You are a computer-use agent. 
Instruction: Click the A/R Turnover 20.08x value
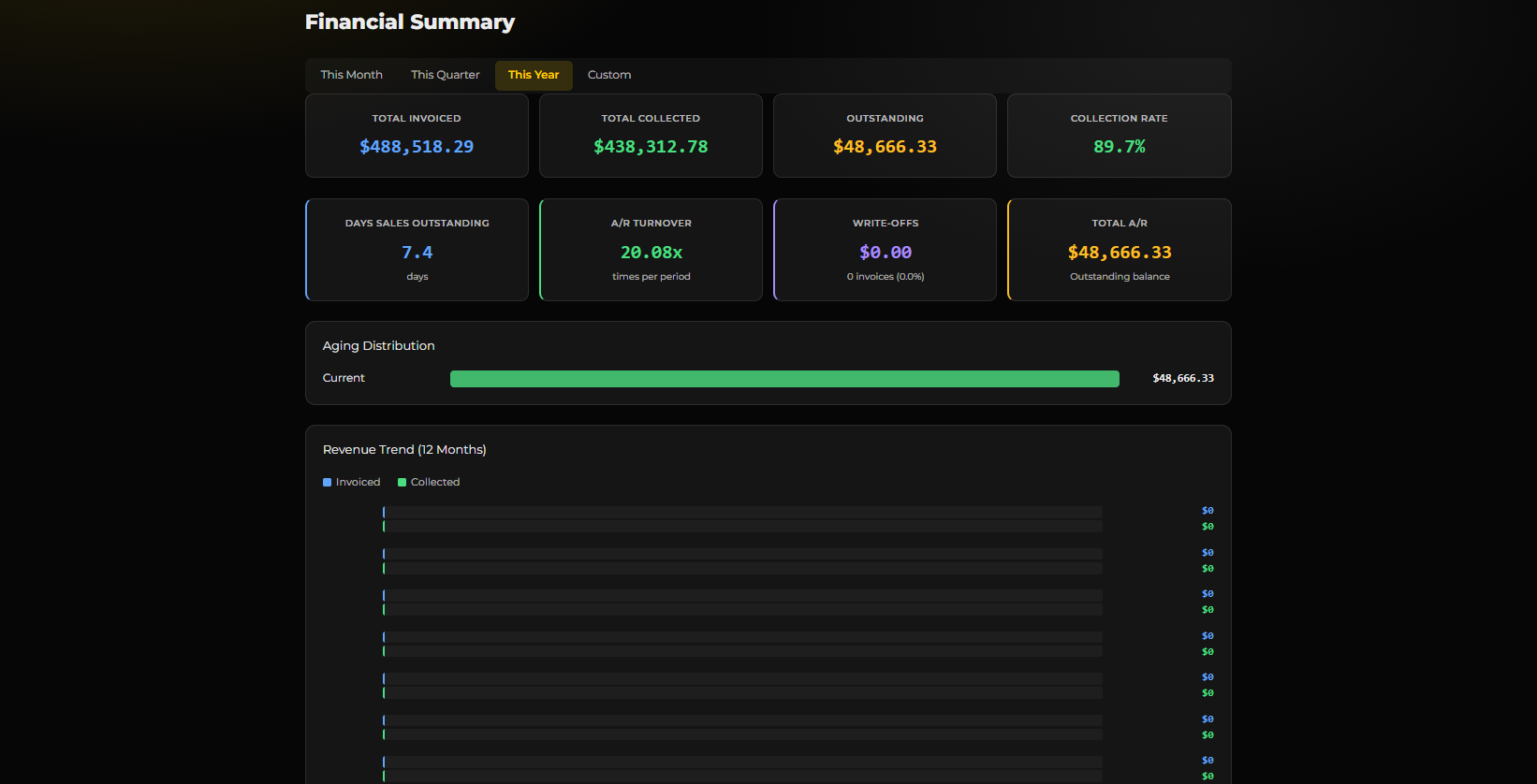pyautogui.click(x=651, y=253)
